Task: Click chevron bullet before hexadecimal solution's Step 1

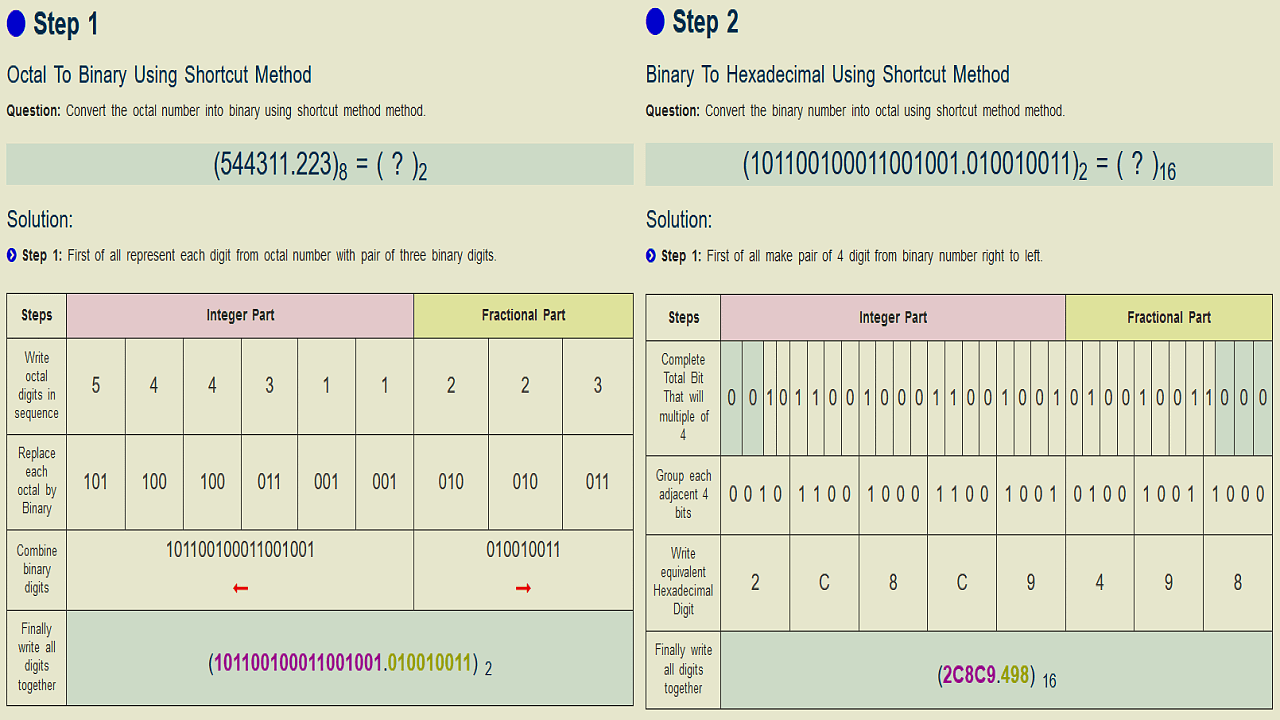Action: pos(651,256)
